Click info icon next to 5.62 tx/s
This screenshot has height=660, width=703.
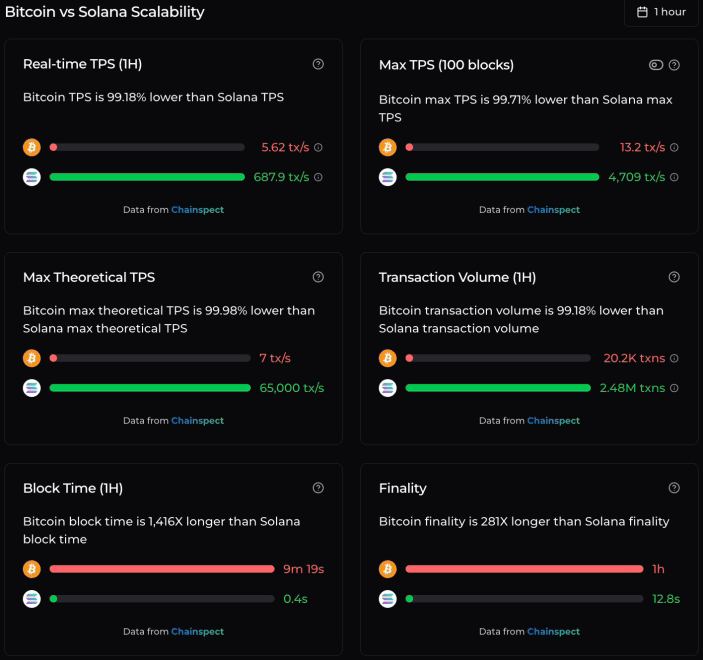318,147
